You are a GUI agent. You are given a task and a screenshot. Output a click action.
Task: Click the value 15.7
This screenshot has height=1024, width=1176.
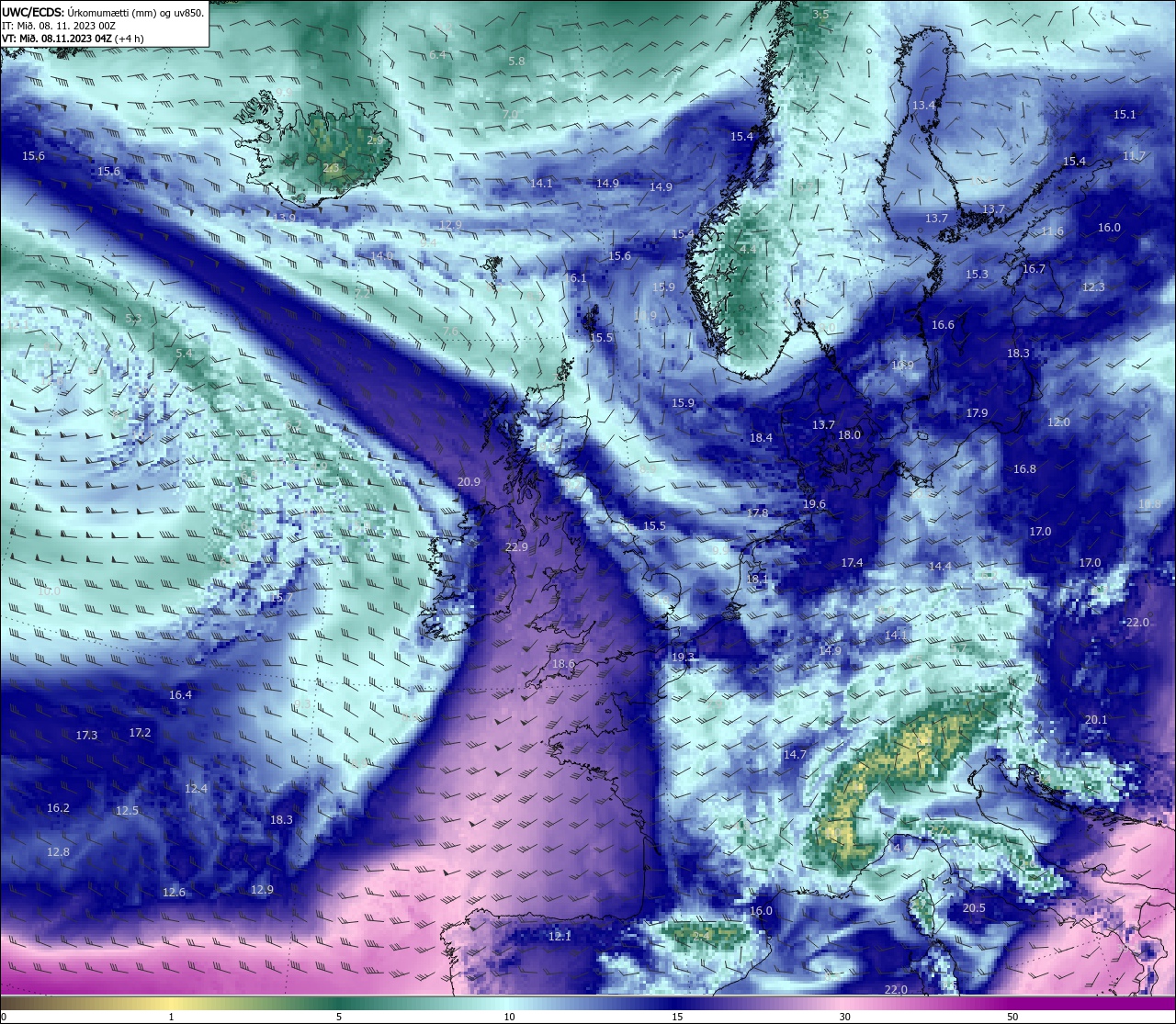pos(281,597)
